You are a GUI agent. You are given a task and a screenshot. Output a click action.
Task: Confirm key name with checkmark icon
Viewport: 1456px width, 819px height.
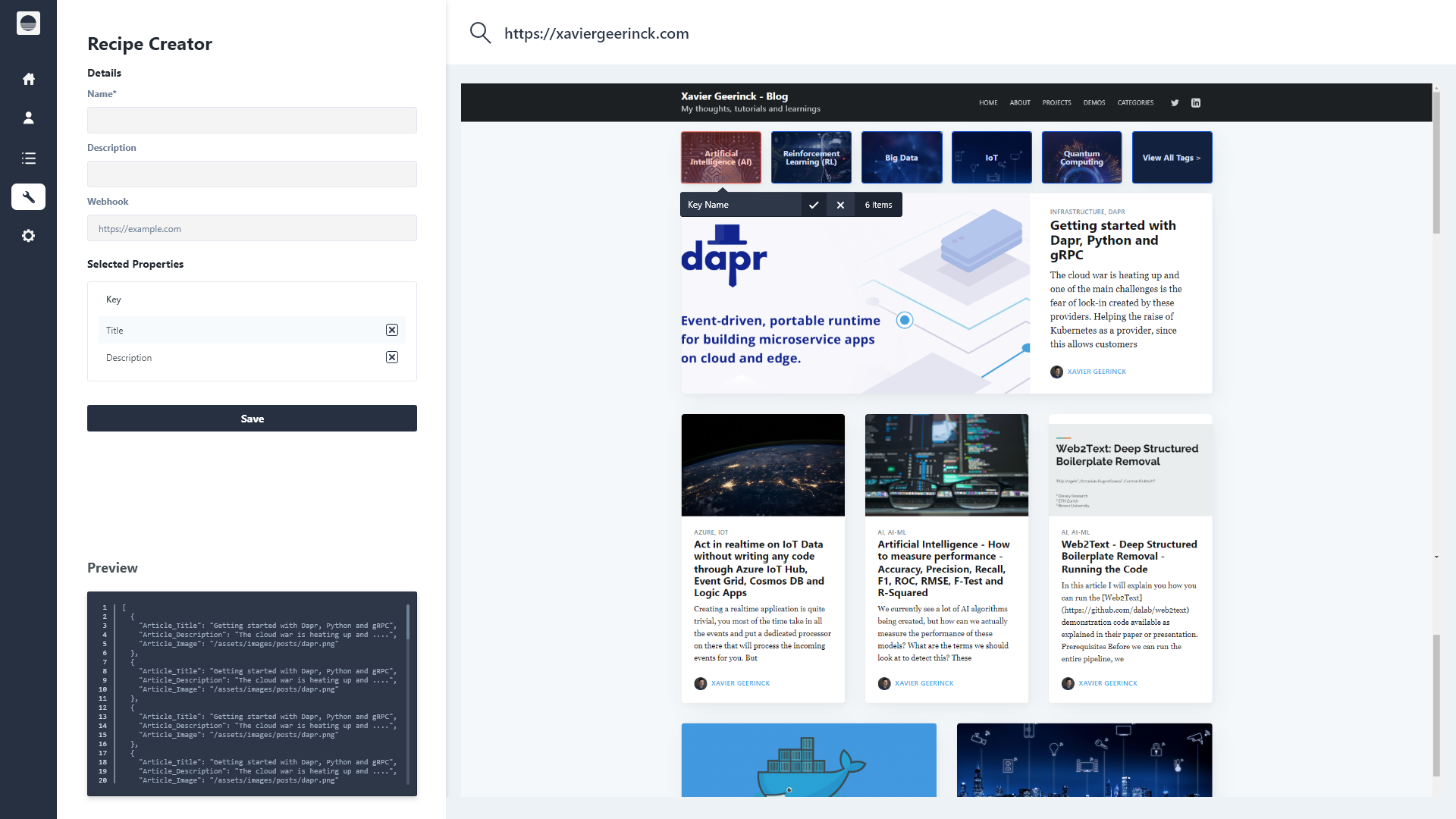(x=814, y=205)
